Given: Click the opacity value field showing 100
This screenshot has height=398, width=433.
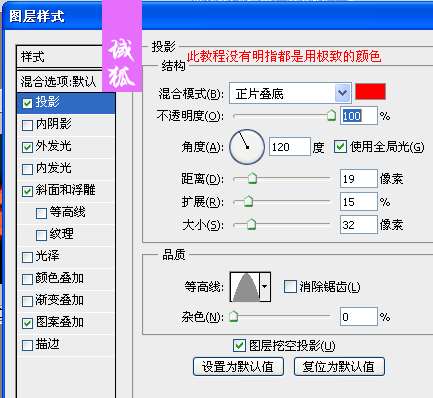Looking at the screenshot, I should pos(359,116).
